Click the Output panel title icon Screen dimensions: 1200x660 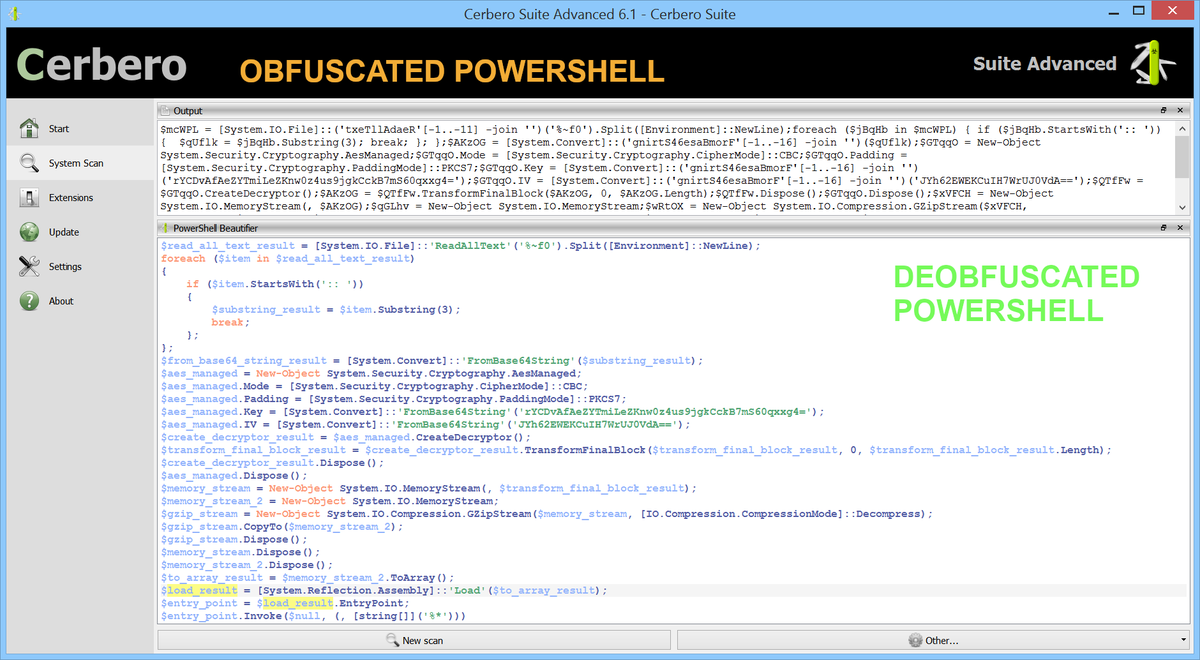coord(165,111)
